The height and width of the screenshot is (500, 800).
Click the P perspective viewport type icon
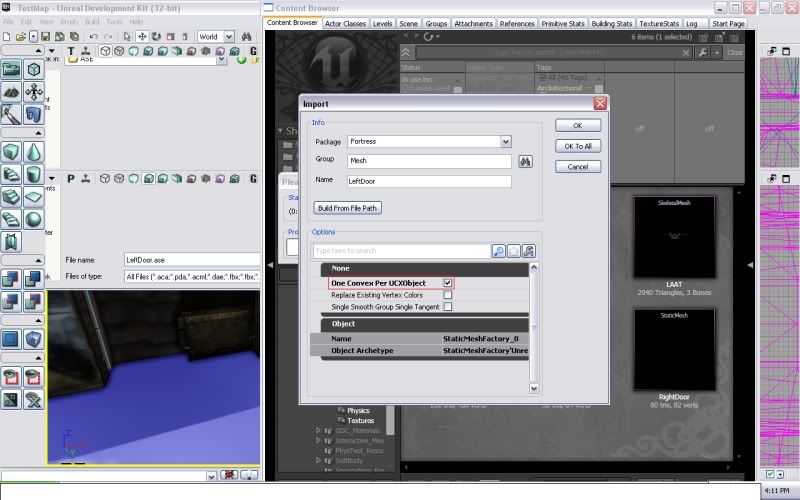point(71,179)
